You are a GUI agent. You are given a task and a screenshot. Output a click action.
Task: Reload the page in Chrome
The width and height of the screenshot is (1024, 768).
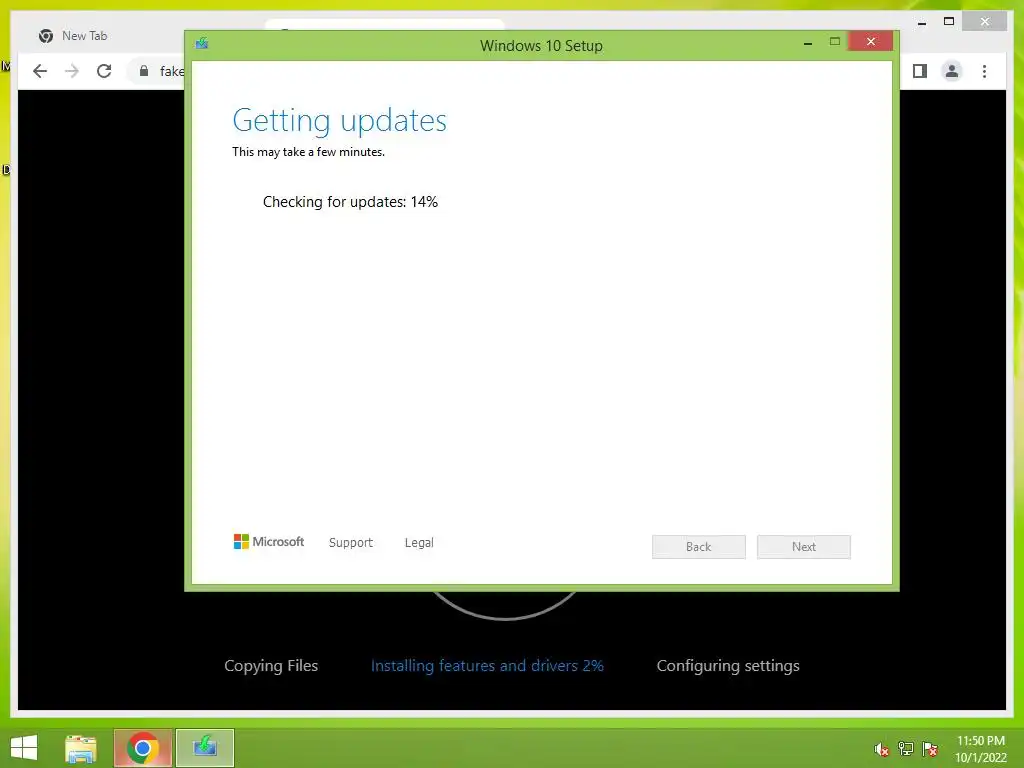[104, 71]
